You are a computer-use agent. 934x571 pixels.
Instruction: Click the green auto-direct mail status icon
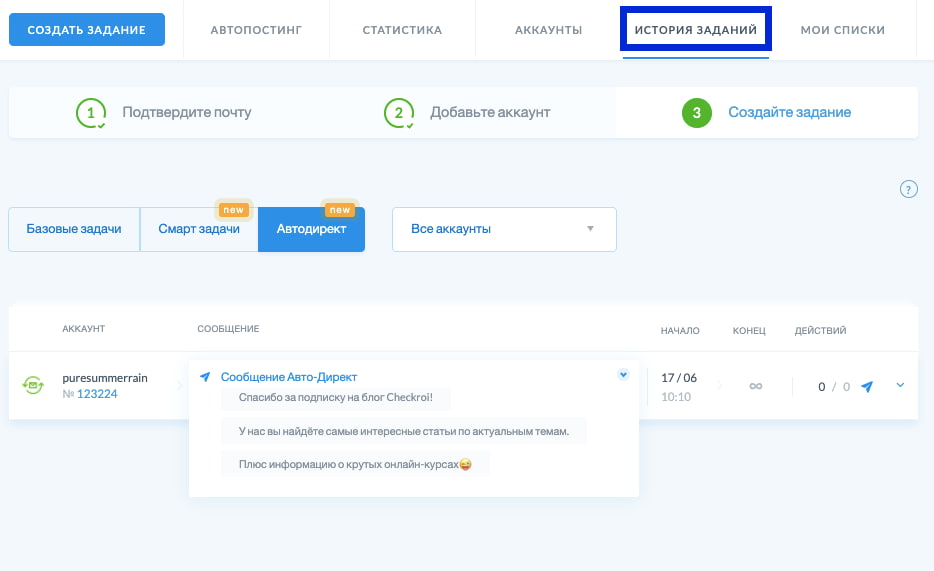[x=33, y=385]
